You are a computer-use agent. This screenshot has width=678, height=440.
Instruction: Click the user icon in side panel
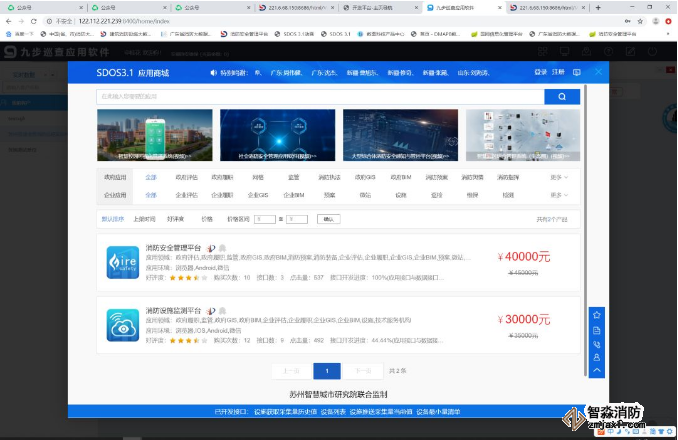(x=597, y=356)
